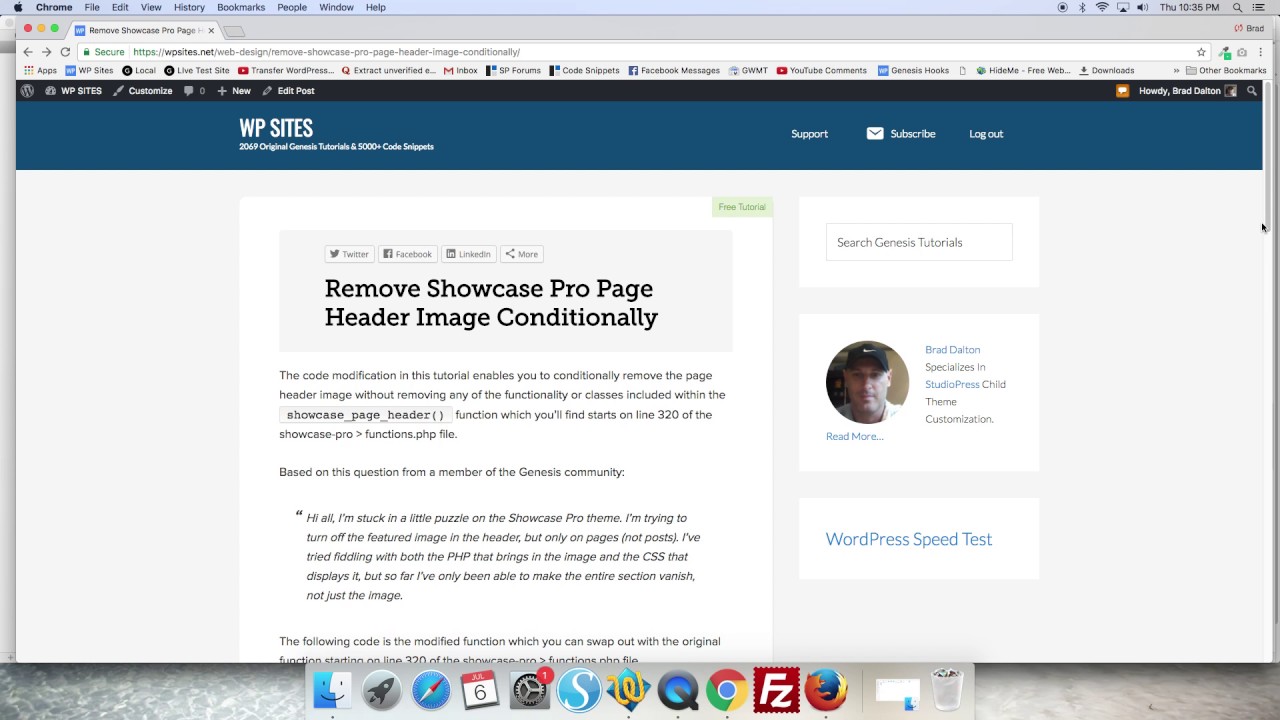Open the Brad Dalton author link
1280x720 pixels.
pos(952,350)
